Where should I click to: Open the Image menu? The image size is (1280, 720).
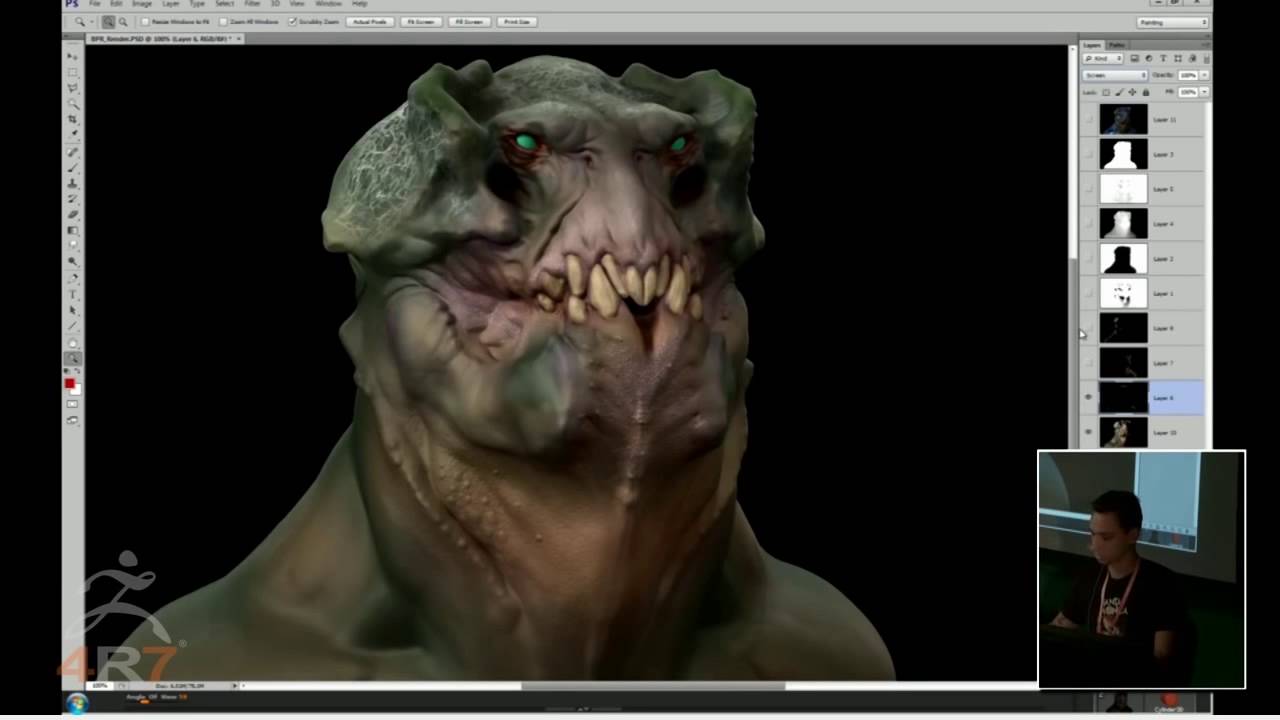click(143, 4)
